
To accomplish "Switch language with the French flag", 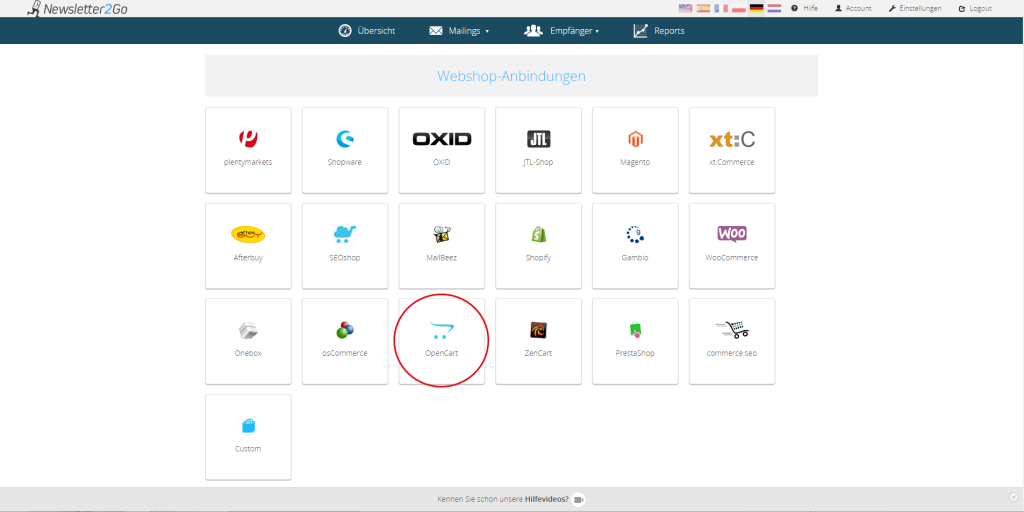I will [x=721, y=8].
